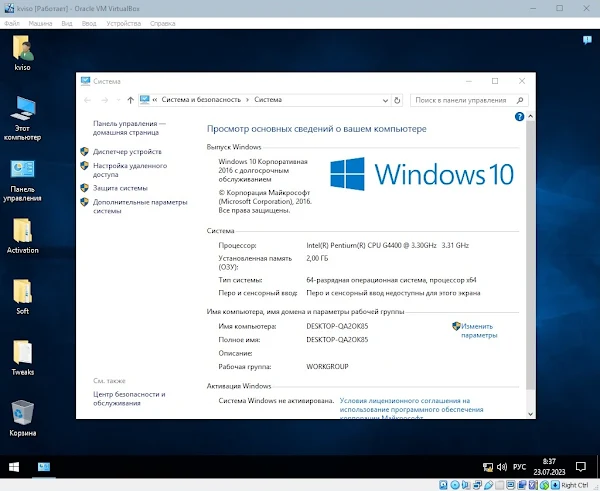Image resolution: width=600 pixels, height=491 pixels.
Task: Click VirtualBox USB devices indicator
Action: pyautogui.click(x=489, y=485)
